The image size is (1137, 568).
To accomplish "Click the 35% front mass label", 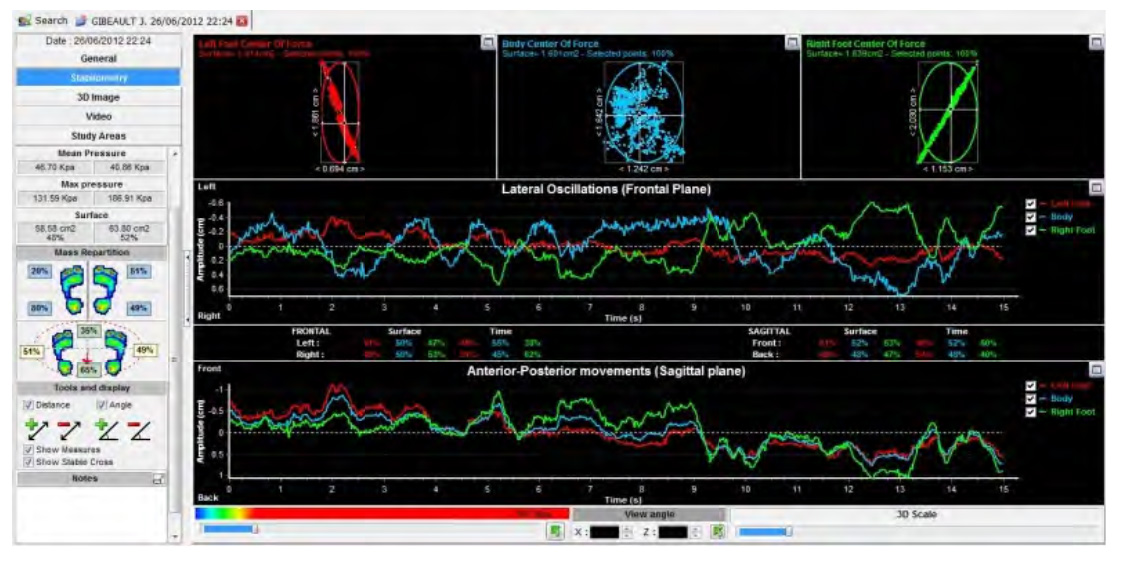I will coord(88,331).
